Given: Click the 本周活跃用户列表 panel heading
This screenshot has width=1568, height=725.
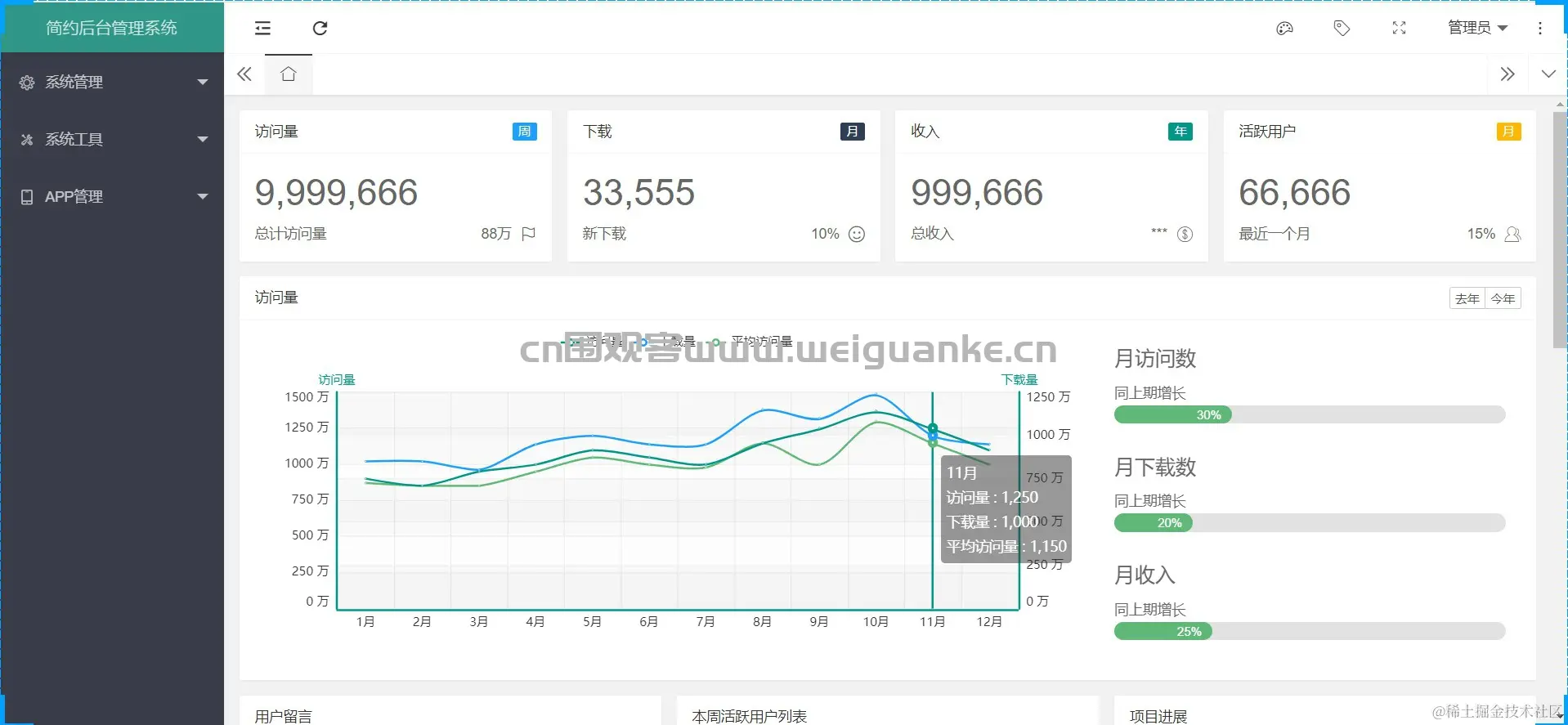Looking at the screenshot, I should (749, 716).
